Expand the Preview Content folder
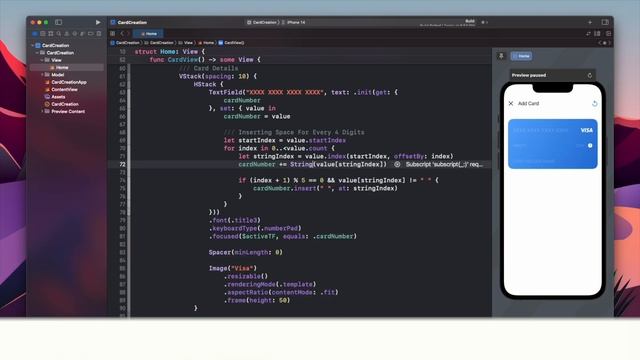The height and width of the screenshot is (360, 640). [x=42, y=111]
